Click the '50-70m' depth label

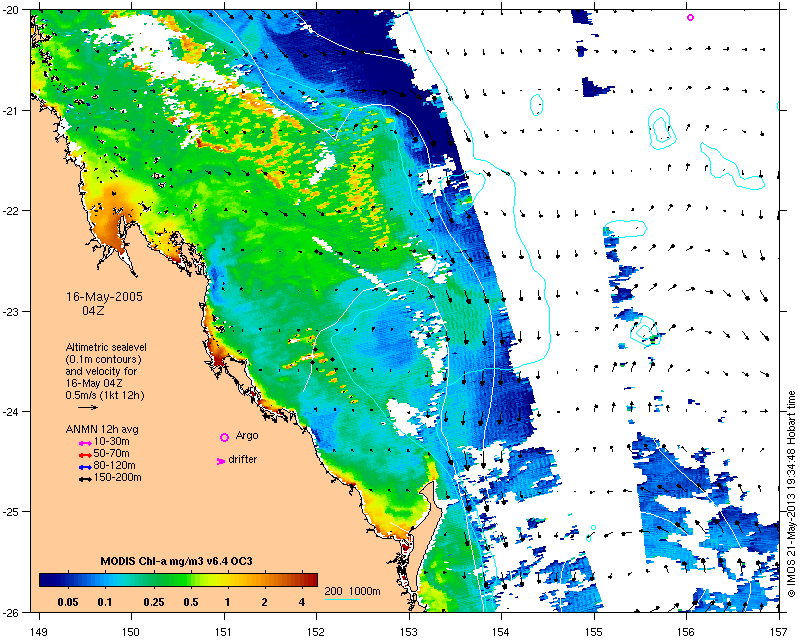(111, 454)
